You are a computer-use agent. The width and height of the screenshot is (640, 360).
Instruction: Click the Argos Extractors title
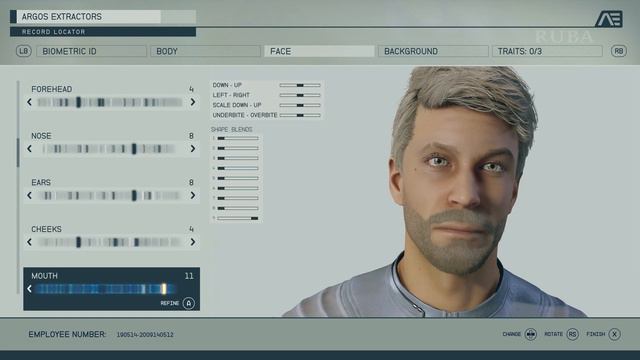62,17
